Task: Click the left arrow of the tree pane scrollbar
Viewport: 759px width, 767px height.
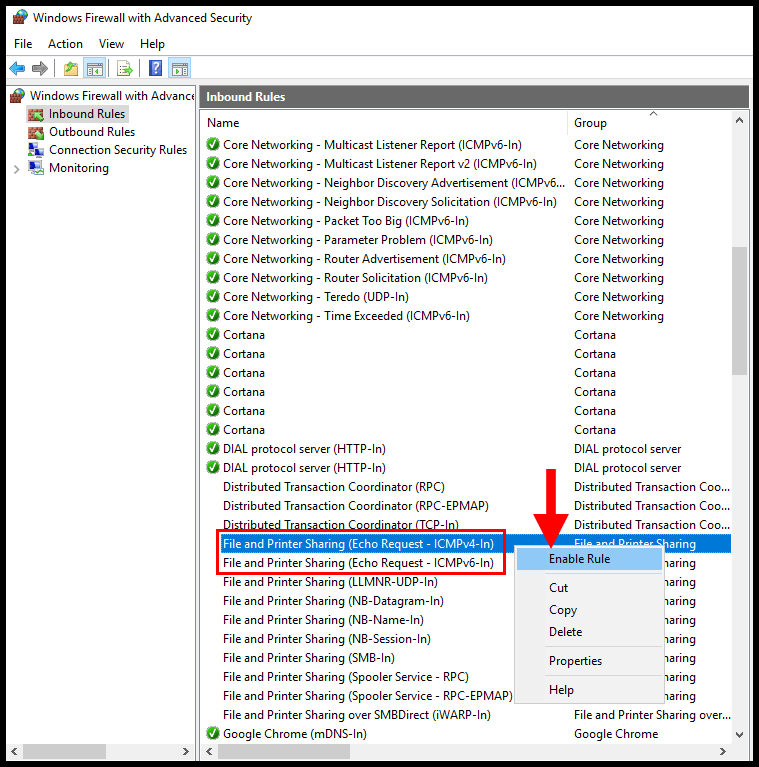Action: [x=14, y=751]
